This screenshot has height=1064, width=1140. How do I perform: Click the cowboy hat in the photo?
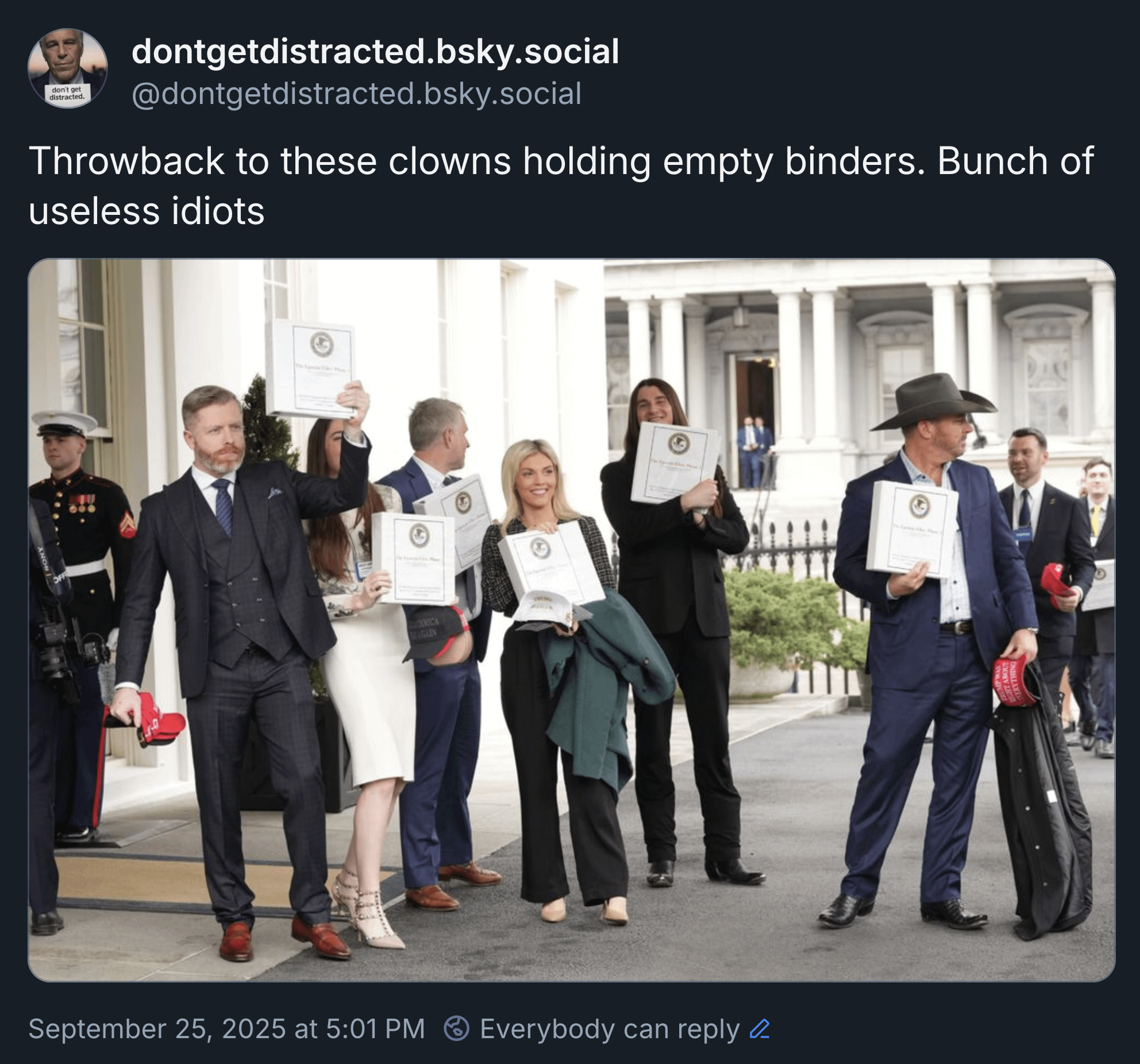coord(933,401)
